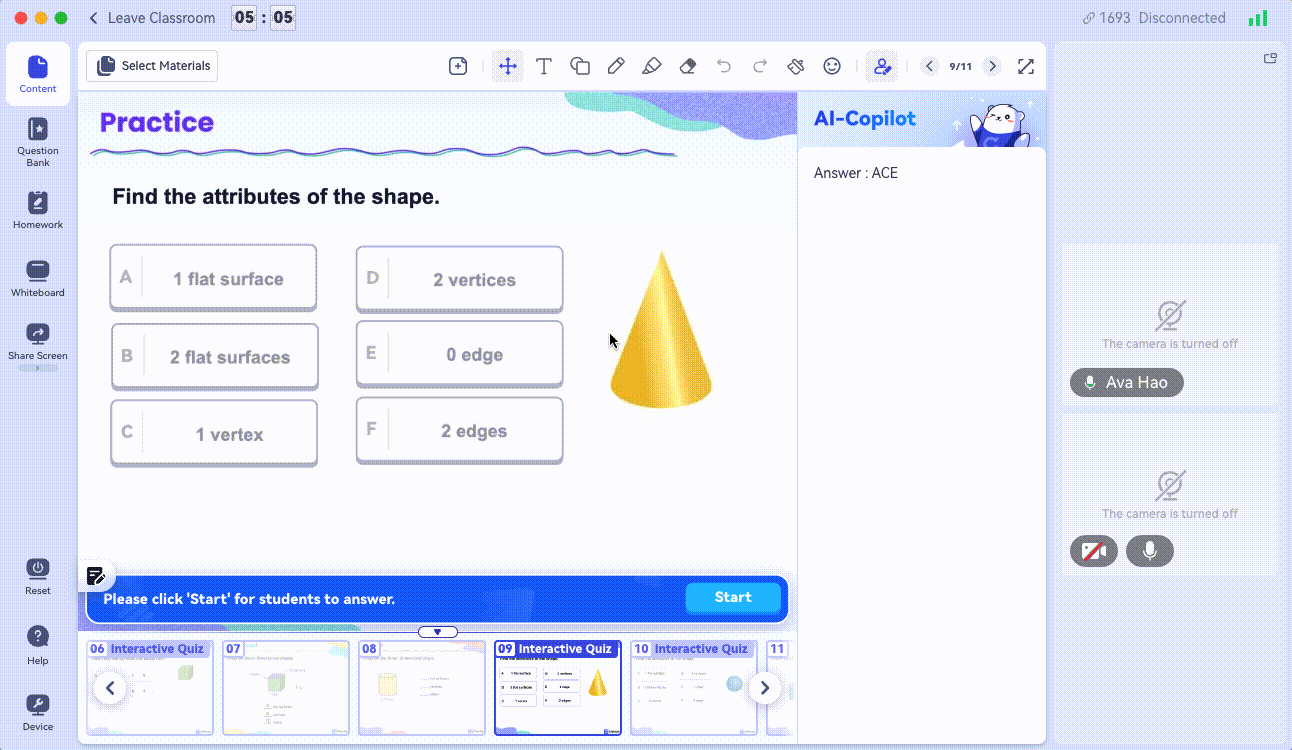The height and width of the screenshot is (750, 1292).
Task: Mute your own microphone
Action: pos(1150,551)
